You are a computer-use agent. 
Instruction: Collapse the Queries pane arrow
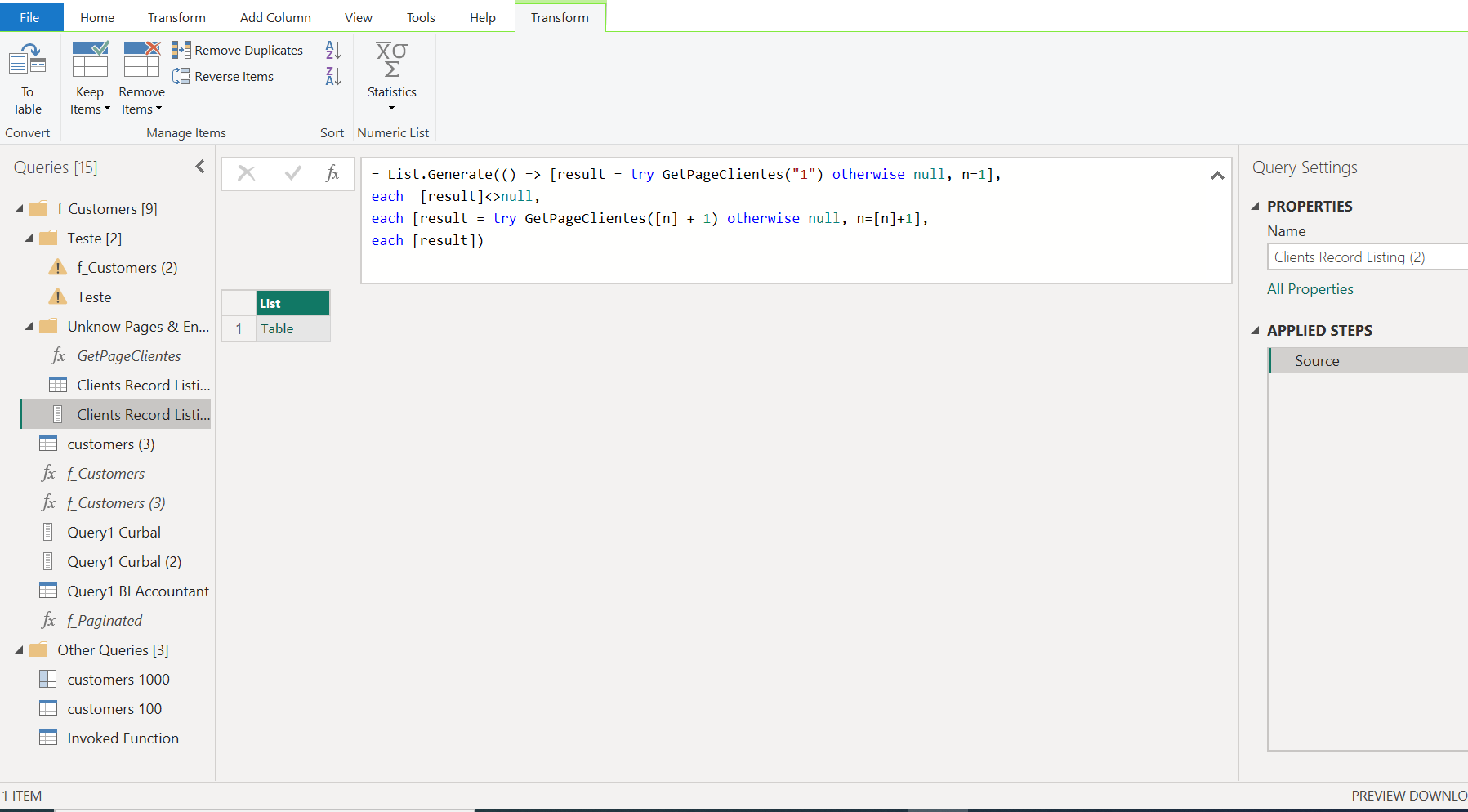[200, 167]
